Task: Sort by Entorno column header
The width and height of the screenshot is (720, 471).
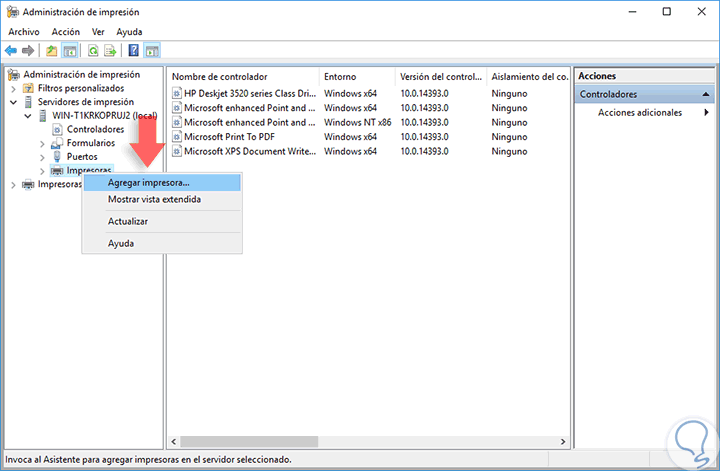Action: pos(357,77)
